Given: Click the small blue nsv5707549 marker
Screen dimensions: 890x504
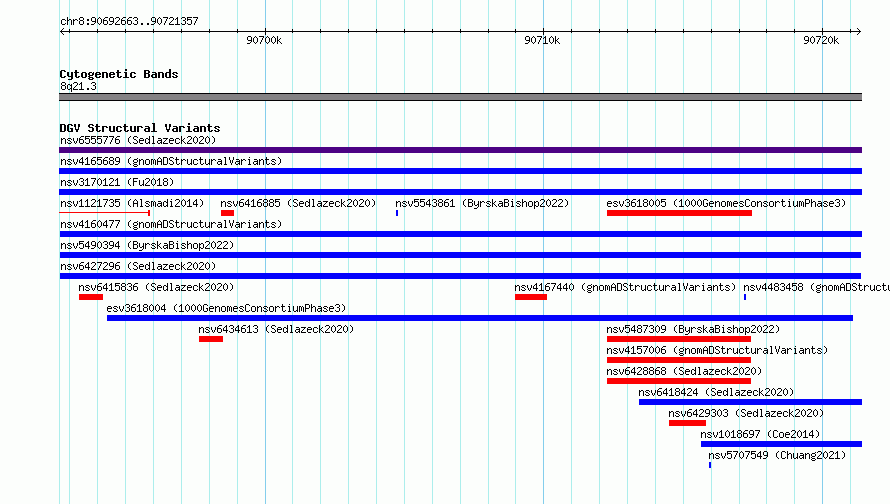Looking at the screenshot, I should click(x=710, y=465).
